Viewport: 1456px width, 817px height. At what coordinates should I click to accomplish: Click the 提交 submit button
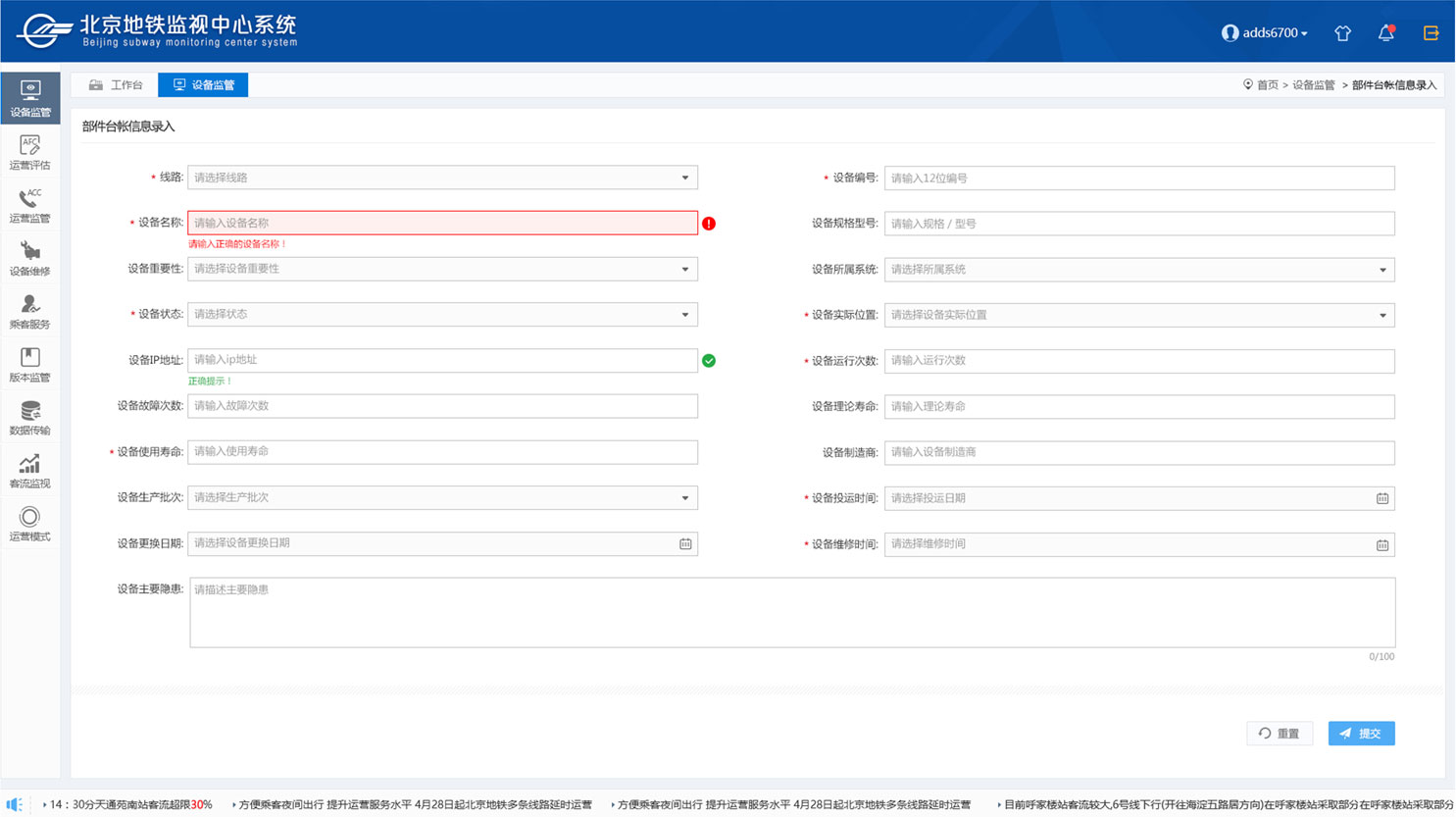pyautogui.click(x=1361, y=734)
